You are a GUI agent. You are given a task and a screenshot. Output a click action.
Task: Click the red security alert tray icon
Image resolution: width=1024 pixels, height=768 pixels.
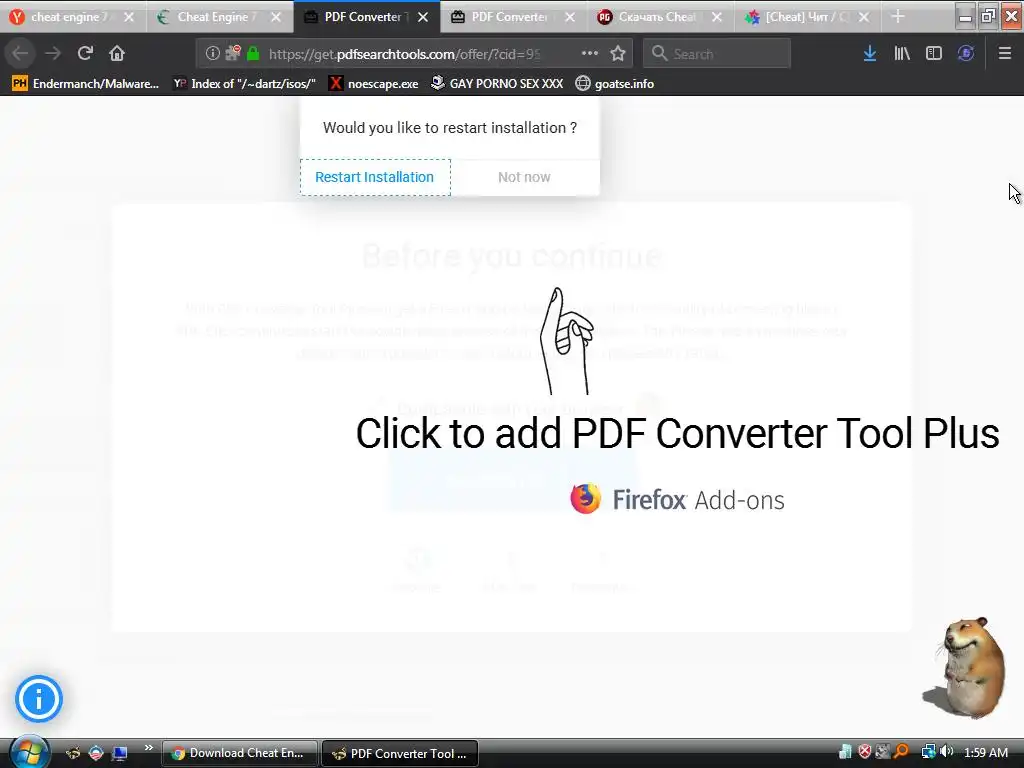coord(865,752)
